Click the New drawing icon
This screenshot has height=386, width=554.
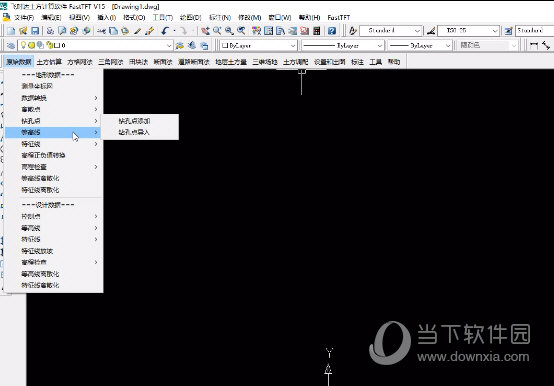pyautogui.click(x=11, y=31)
